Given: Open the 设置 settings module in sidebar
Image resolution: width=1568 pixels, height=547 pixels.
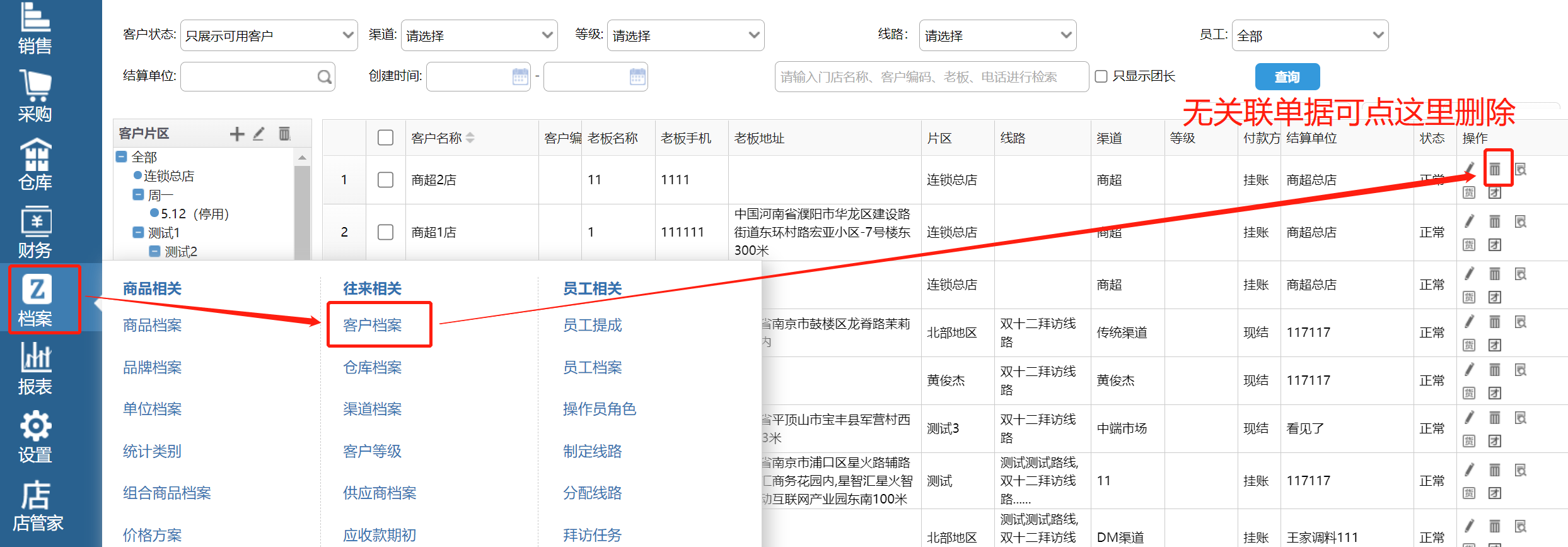Looking at the screenshot, I should (x=35, y=437).
